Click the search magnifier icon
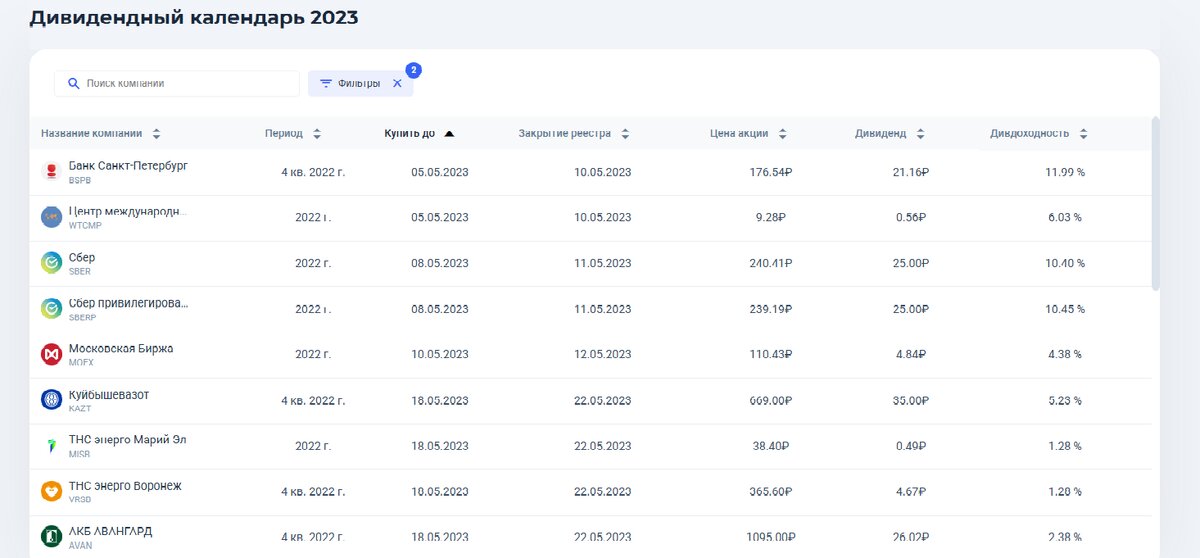The width and height of the screenshot is (1200, 558). tap(73, 84)
